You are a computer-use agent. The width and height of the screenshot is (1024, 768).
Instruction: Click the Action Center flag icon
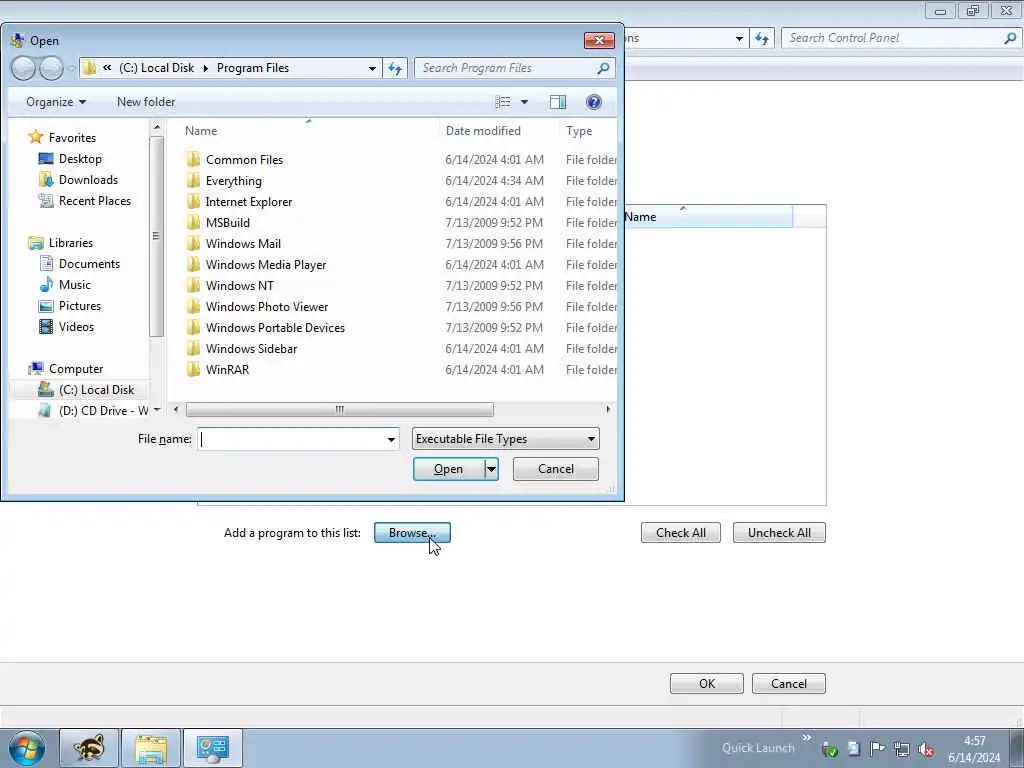877,749
